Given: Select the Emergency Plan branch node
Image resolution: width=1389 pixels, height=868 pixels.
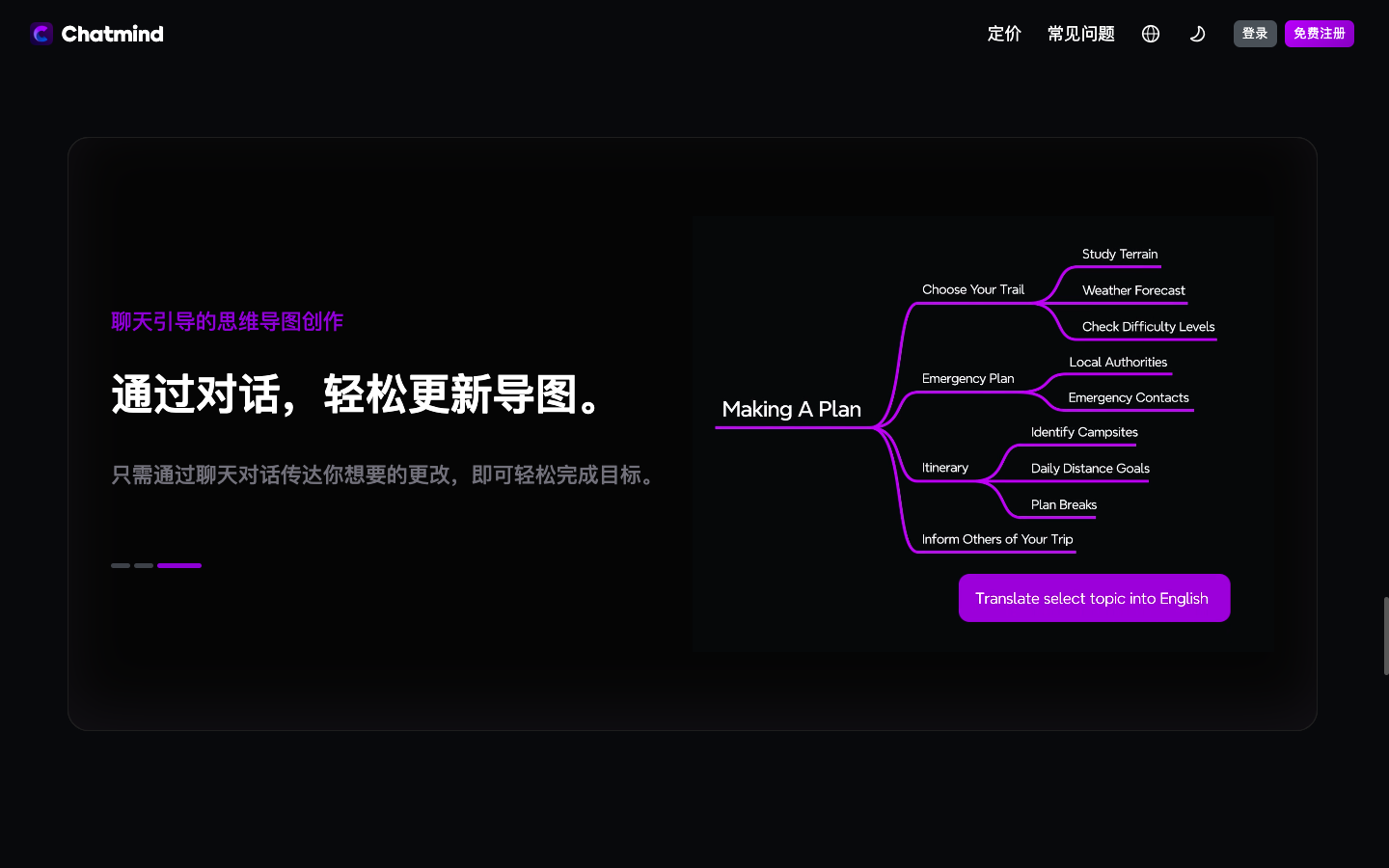Looking at the screenshot, I should click(967, 378).
